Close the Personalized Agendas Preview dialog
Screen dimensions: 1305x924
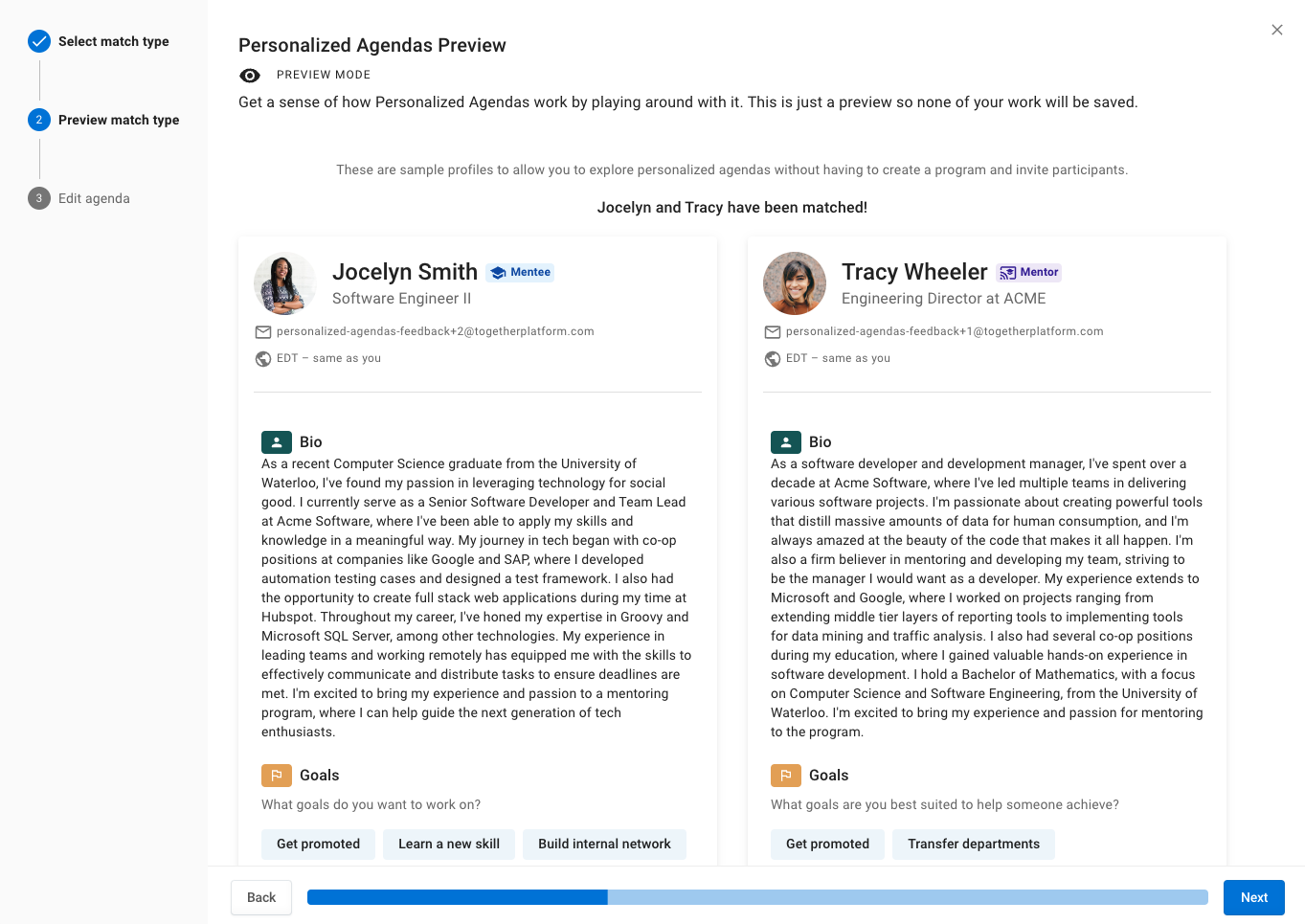pos(1277,30)
